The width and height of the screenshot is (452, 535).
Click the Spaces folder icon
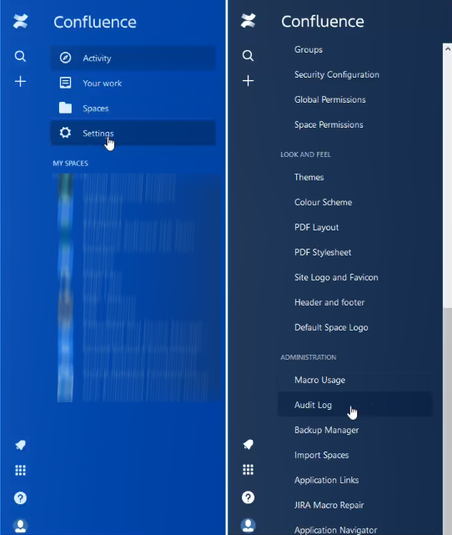tap(65, 108)
